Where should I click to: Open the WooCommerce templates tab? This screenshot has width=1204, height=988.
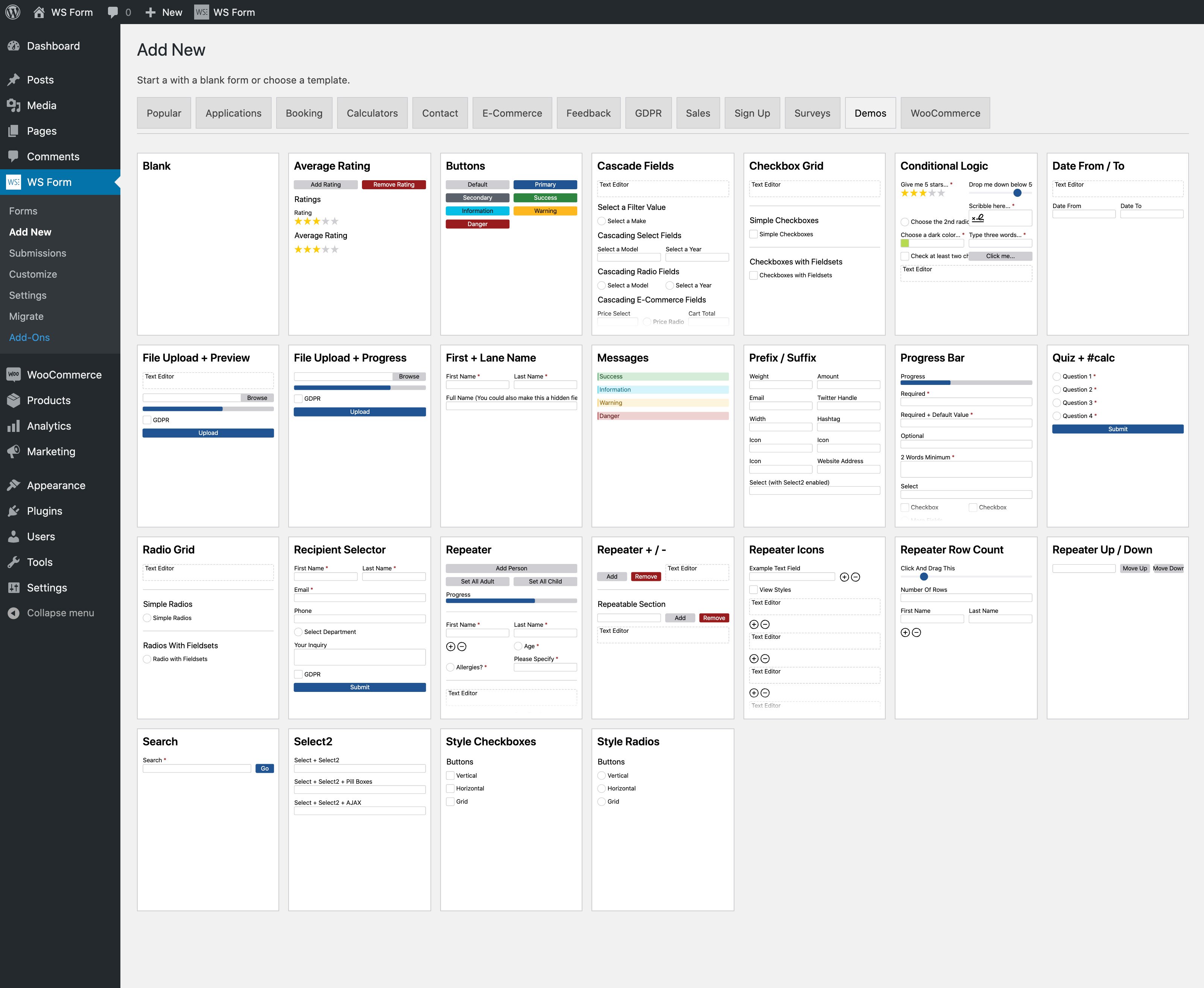coord(945,113)
